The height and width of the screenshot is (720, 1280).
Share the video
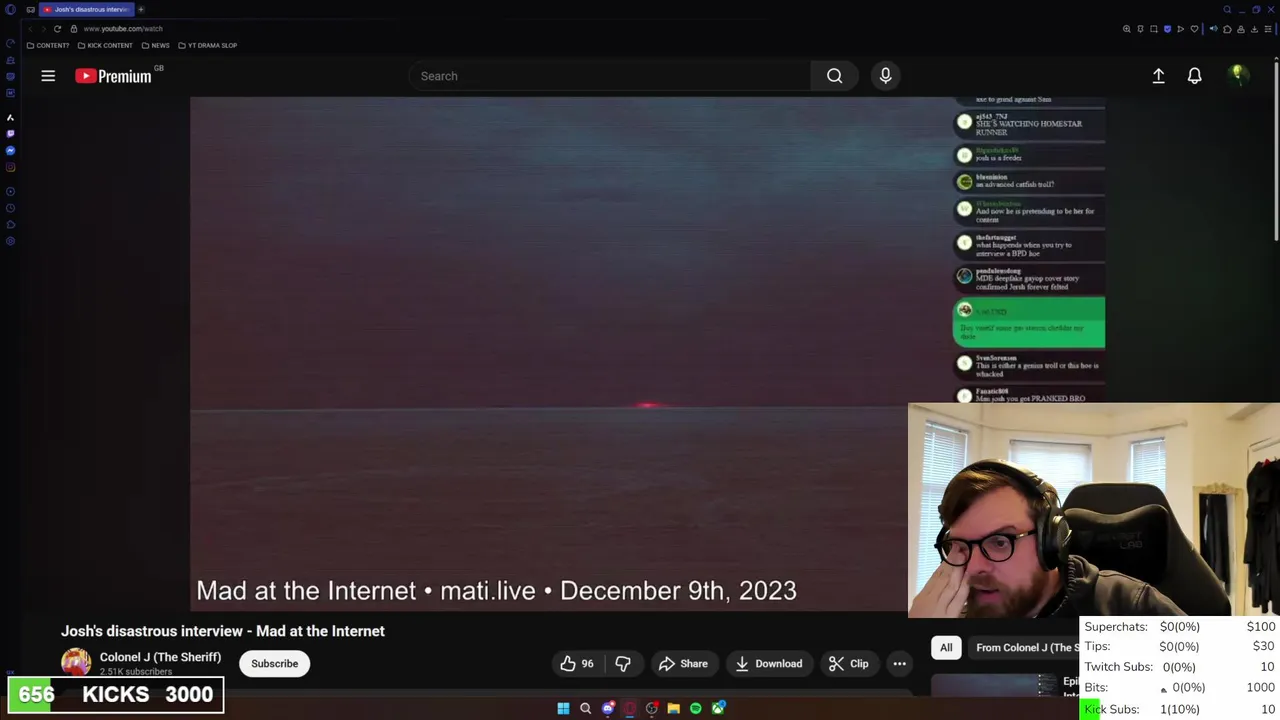683,664
